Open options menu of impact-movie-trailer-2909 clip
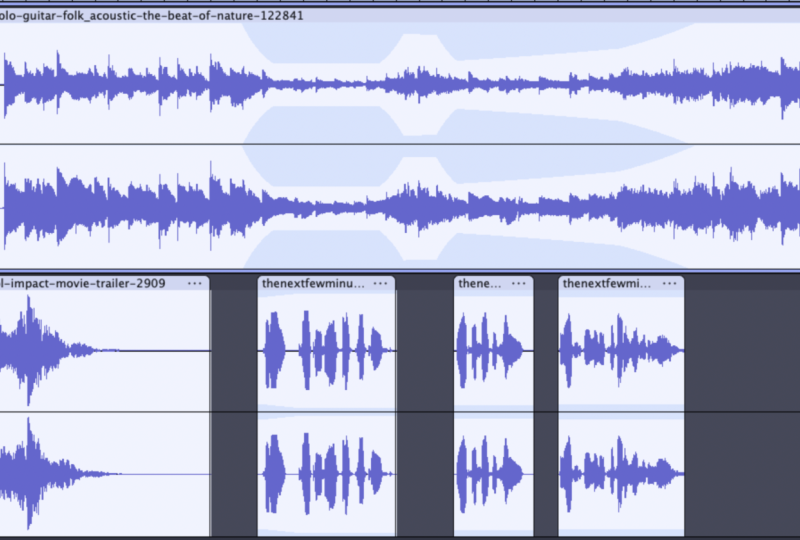Image resolution: width=800 pixels, height=540 pixels. [194, 283]
